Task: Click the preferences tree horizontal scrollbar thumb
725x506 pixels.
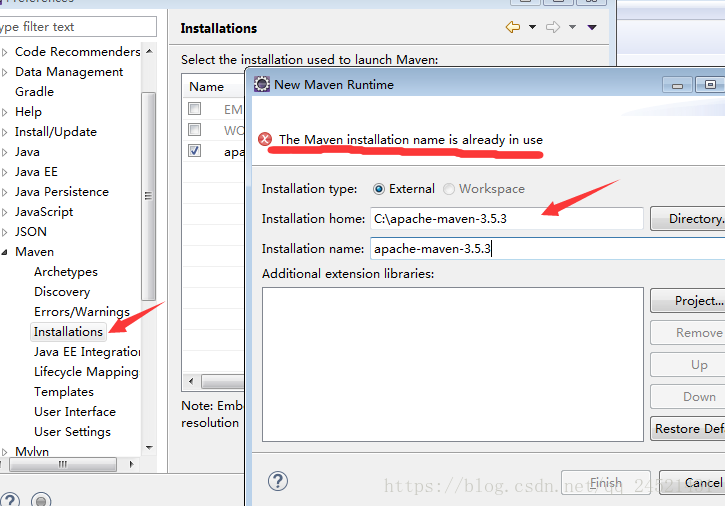Action: (x=63, y=464)
